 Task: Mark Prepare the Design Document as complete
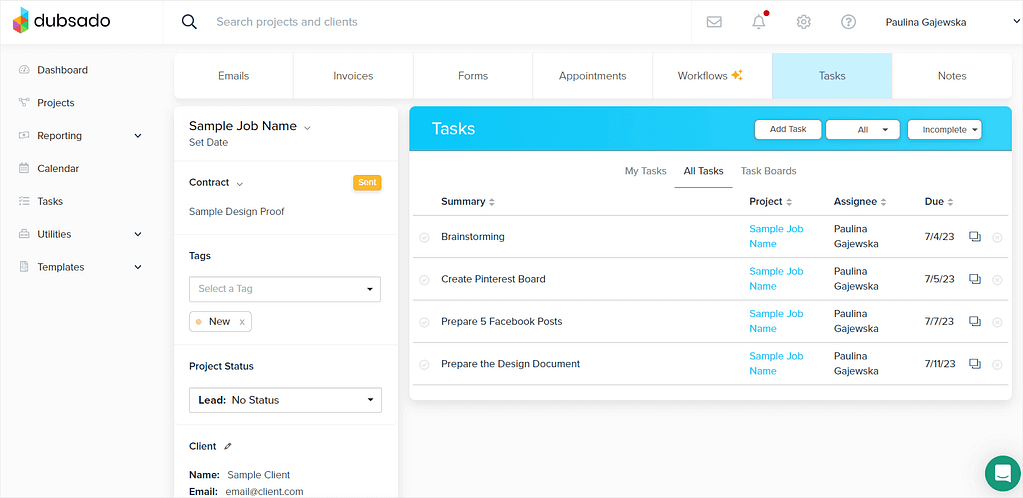[424, 365]
